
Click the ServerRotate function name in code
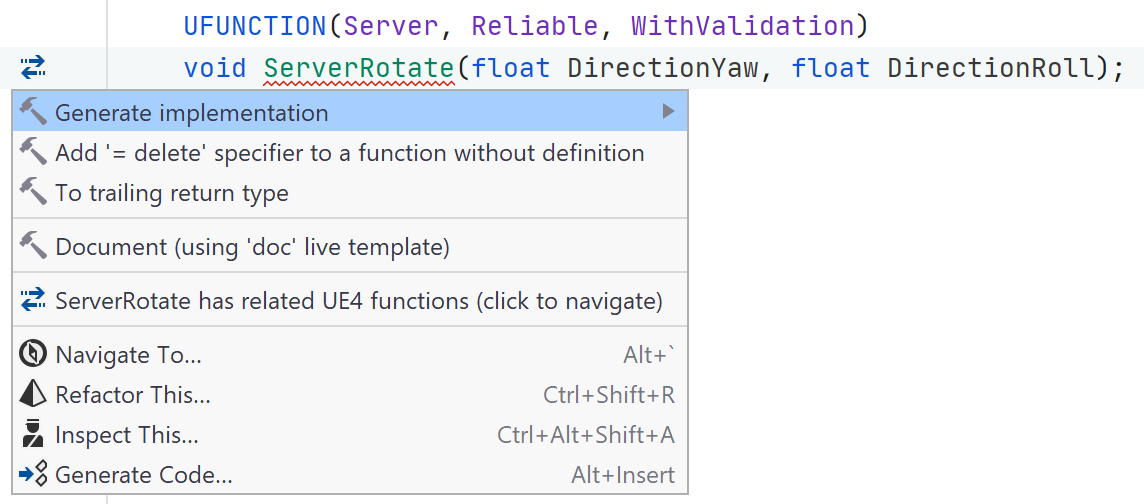[358, 68]
